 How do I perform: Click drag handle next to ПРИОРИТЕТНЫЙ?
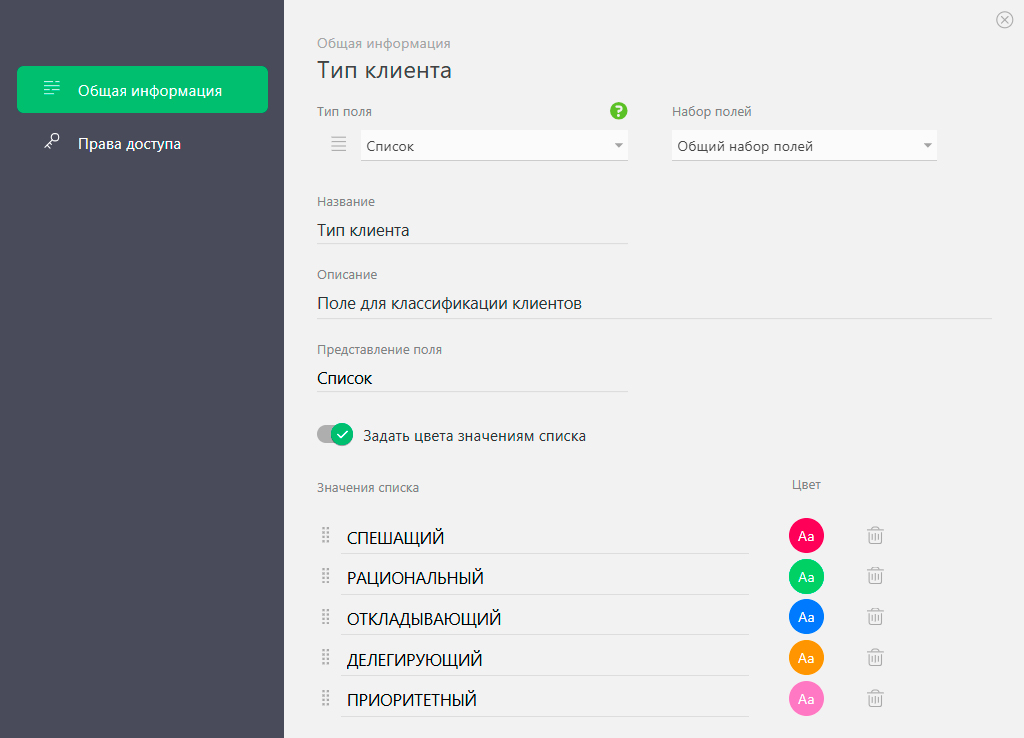pyautogui.click(x=325, y=698)
